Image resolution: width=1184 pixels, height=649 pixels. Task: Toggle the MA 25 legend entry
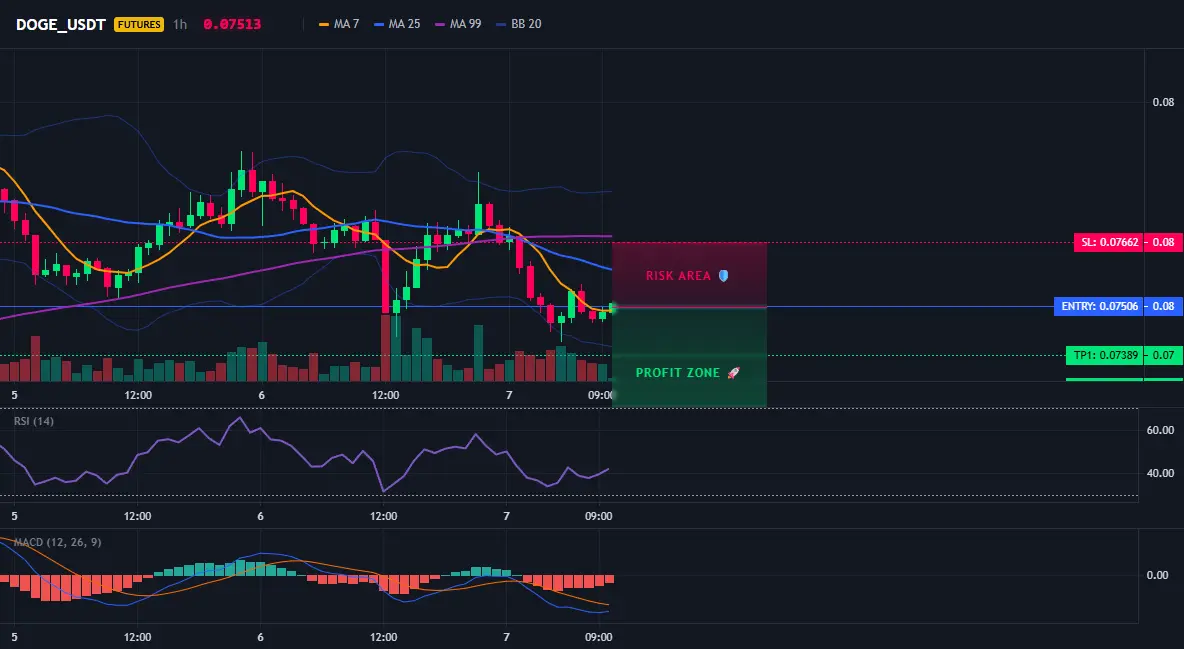[397, 24]
